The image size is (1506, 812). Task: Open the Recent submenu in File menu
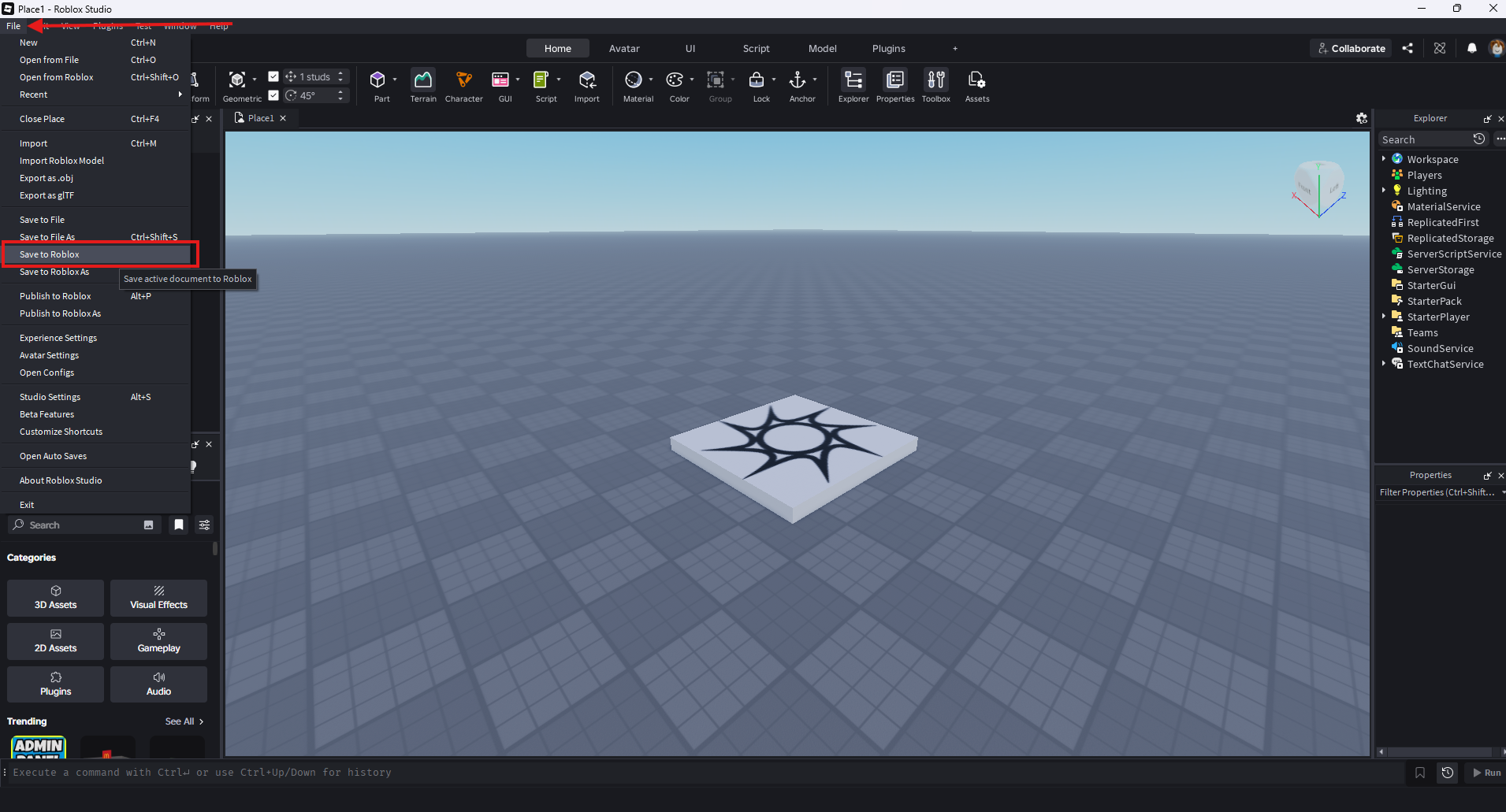pos(96,95)
